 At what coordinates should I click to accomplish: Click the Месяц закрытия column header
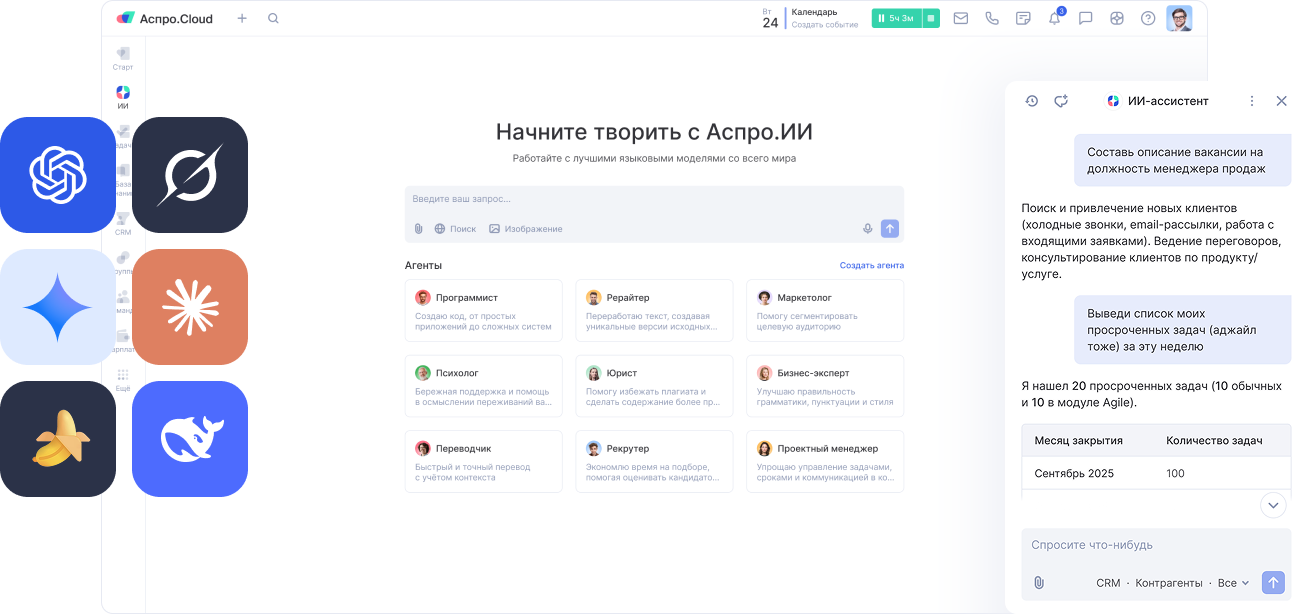click(1078, 441)
